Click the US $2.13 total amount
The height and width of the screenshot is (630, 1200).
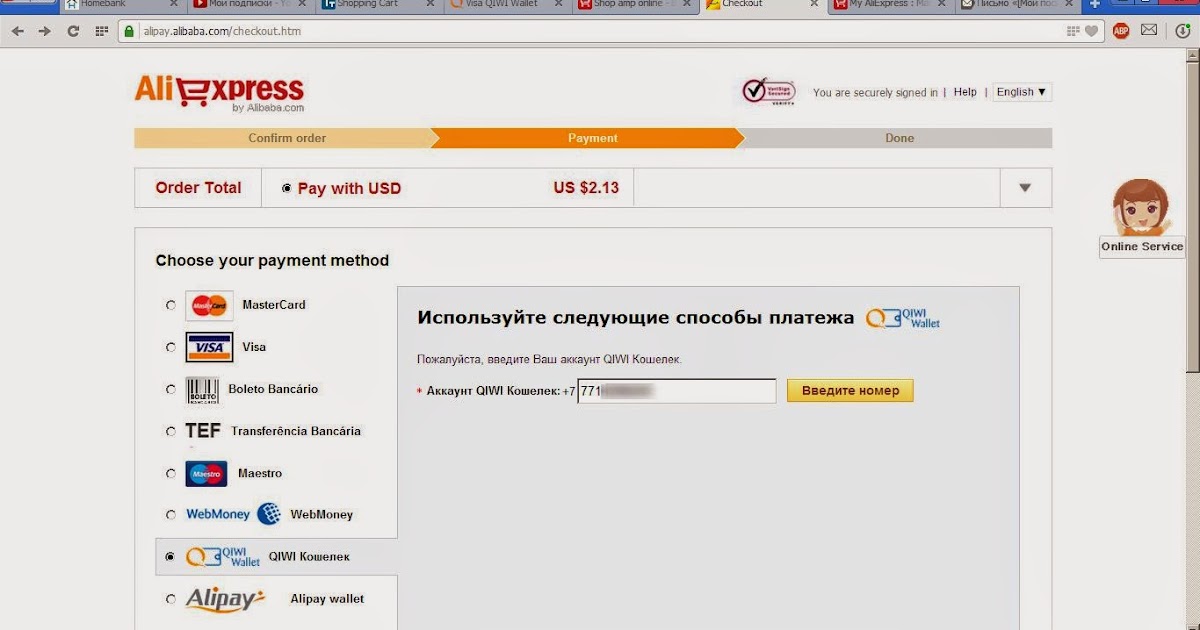point(586,188)
